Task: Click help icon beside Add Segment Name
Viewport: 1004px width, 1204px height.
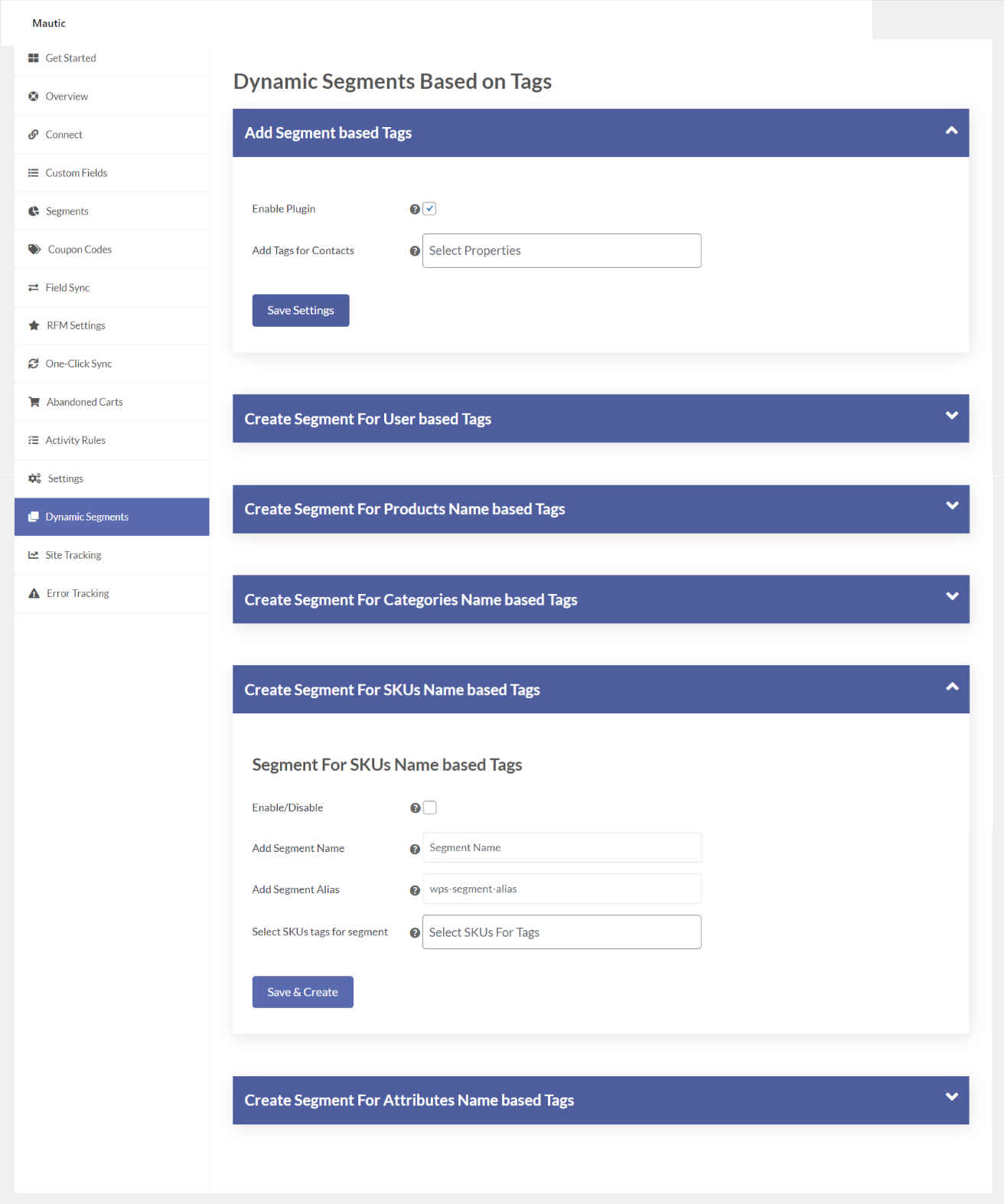Action: pyautogui.click(x=415, y=849)
